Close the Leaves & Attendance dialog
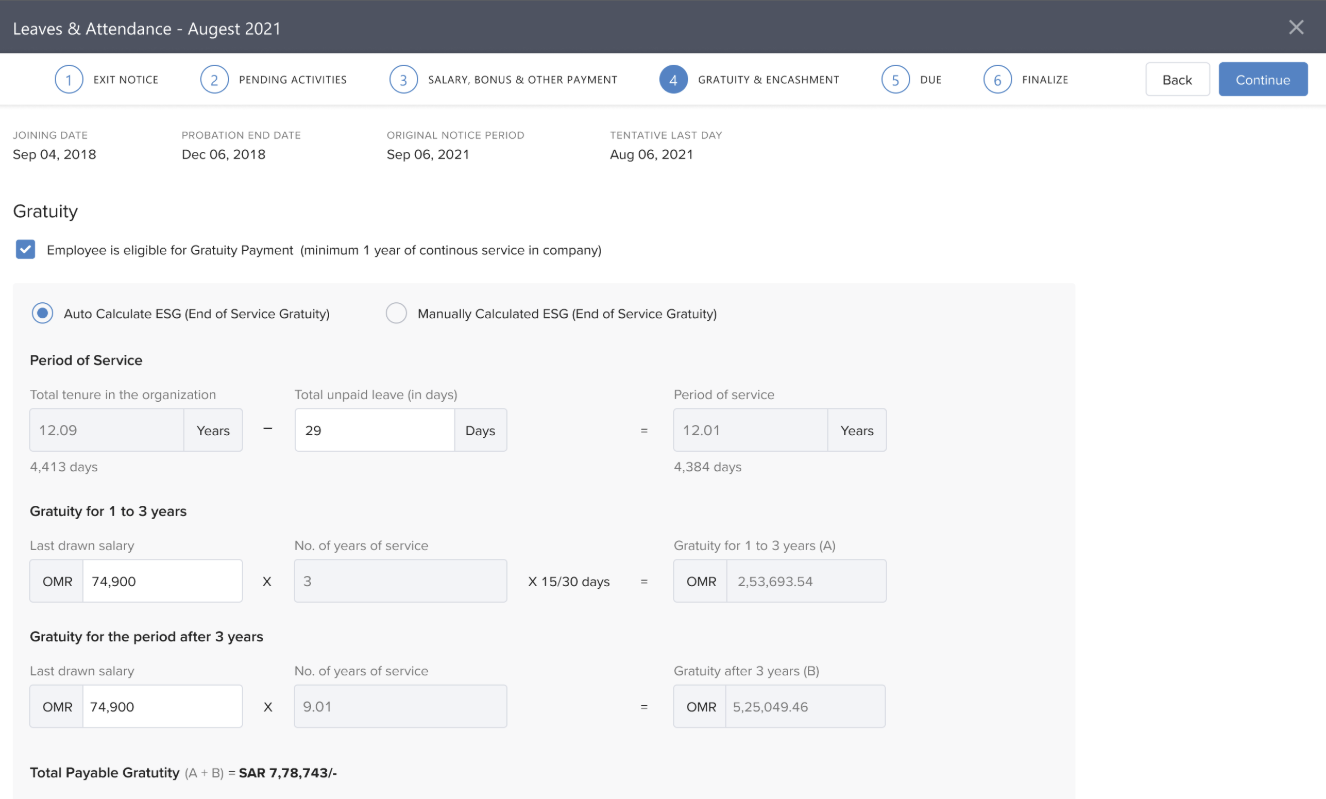Screen dimensions: 1326x799 [x=1296, y=28]
